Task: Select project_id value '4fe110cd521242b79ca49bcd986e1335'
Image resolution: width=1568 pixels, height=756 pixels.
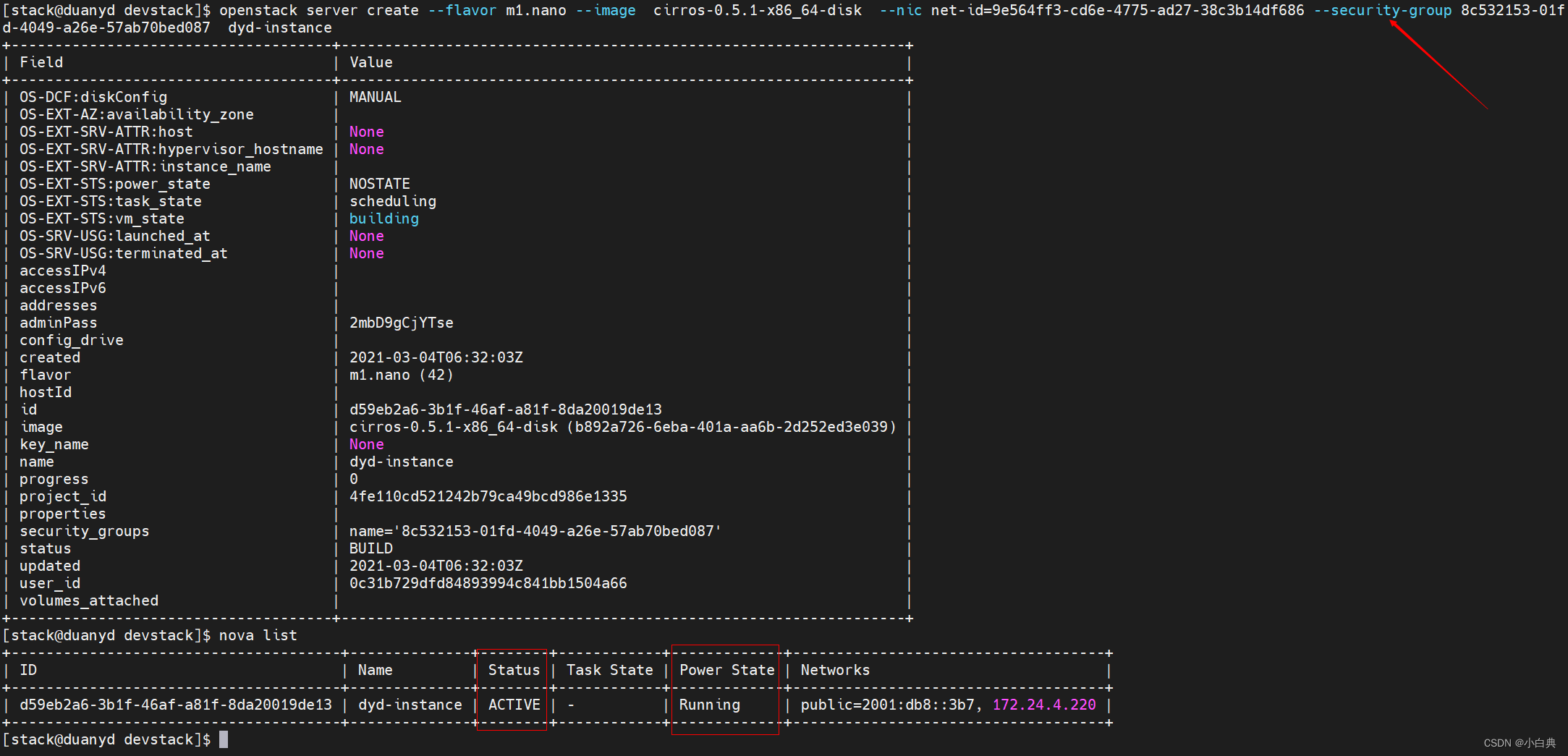Action: tap(488, 496)
